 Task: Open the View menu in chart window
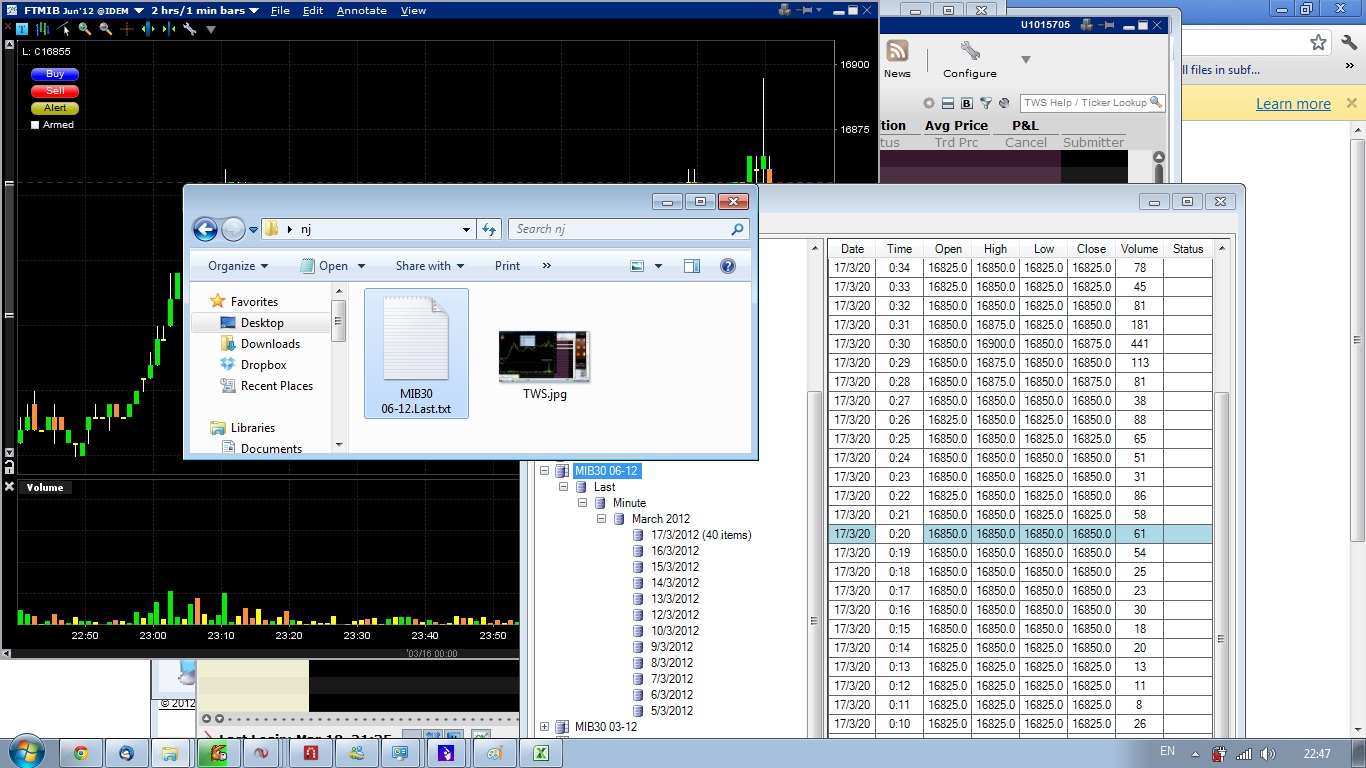click(413, 10)
